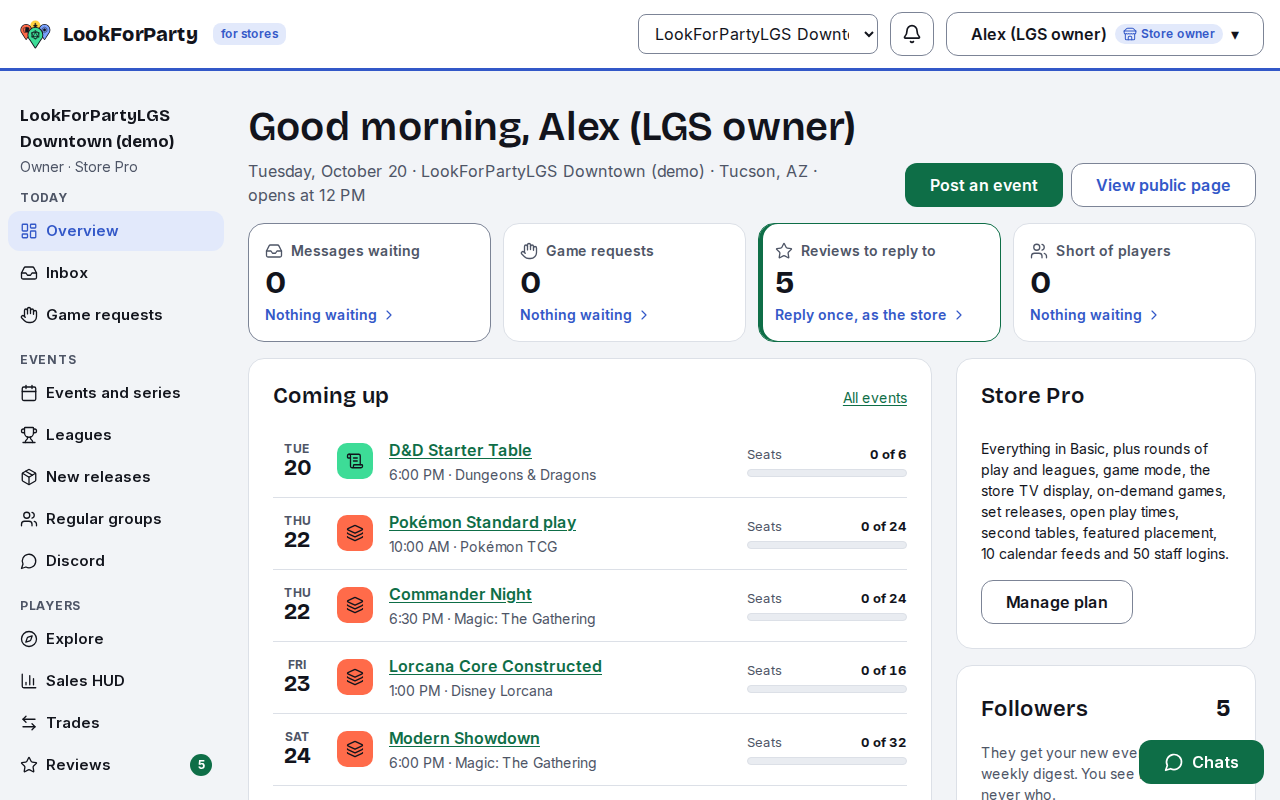Screen dimensions: 1280x800
Task: Open Events and series in sidebar
Action: point(116,393)
